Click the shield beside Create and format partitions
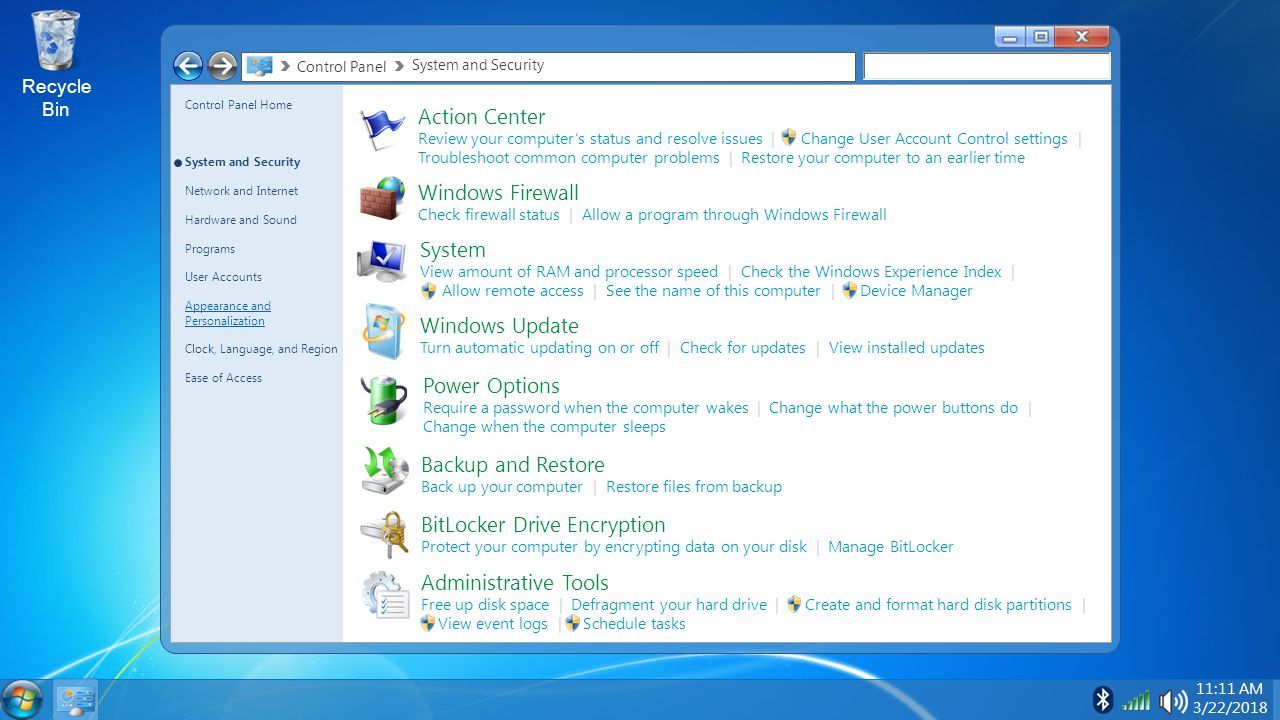Screen dimensions: 1280x720 pyautogui.click(x=794, y=604)
